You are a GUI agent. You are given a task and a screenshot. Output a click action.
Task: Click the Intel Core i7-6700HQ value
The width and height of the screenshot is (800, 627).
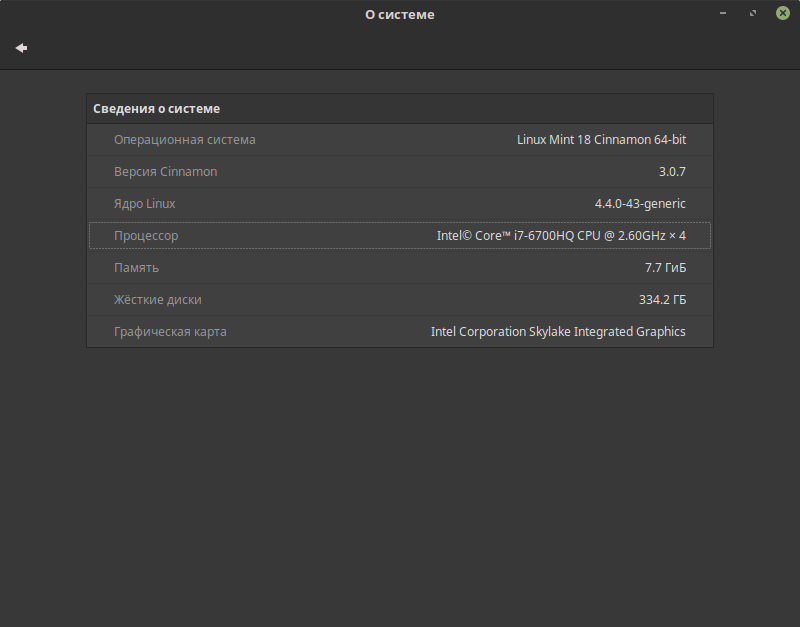561,236
